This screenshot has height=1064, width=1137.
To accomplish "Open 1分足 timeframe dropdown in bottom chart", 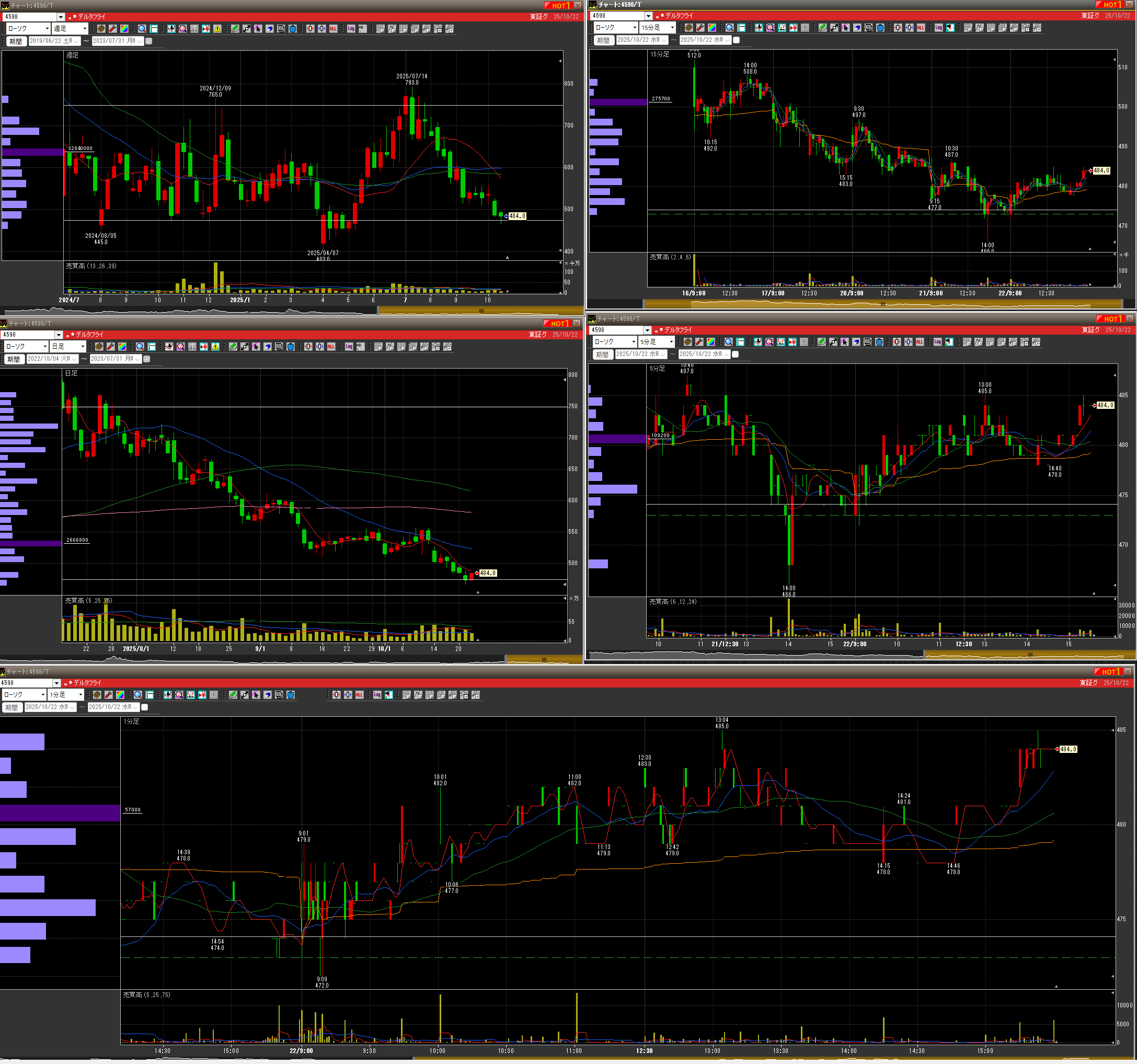I will tap(81, 694).
